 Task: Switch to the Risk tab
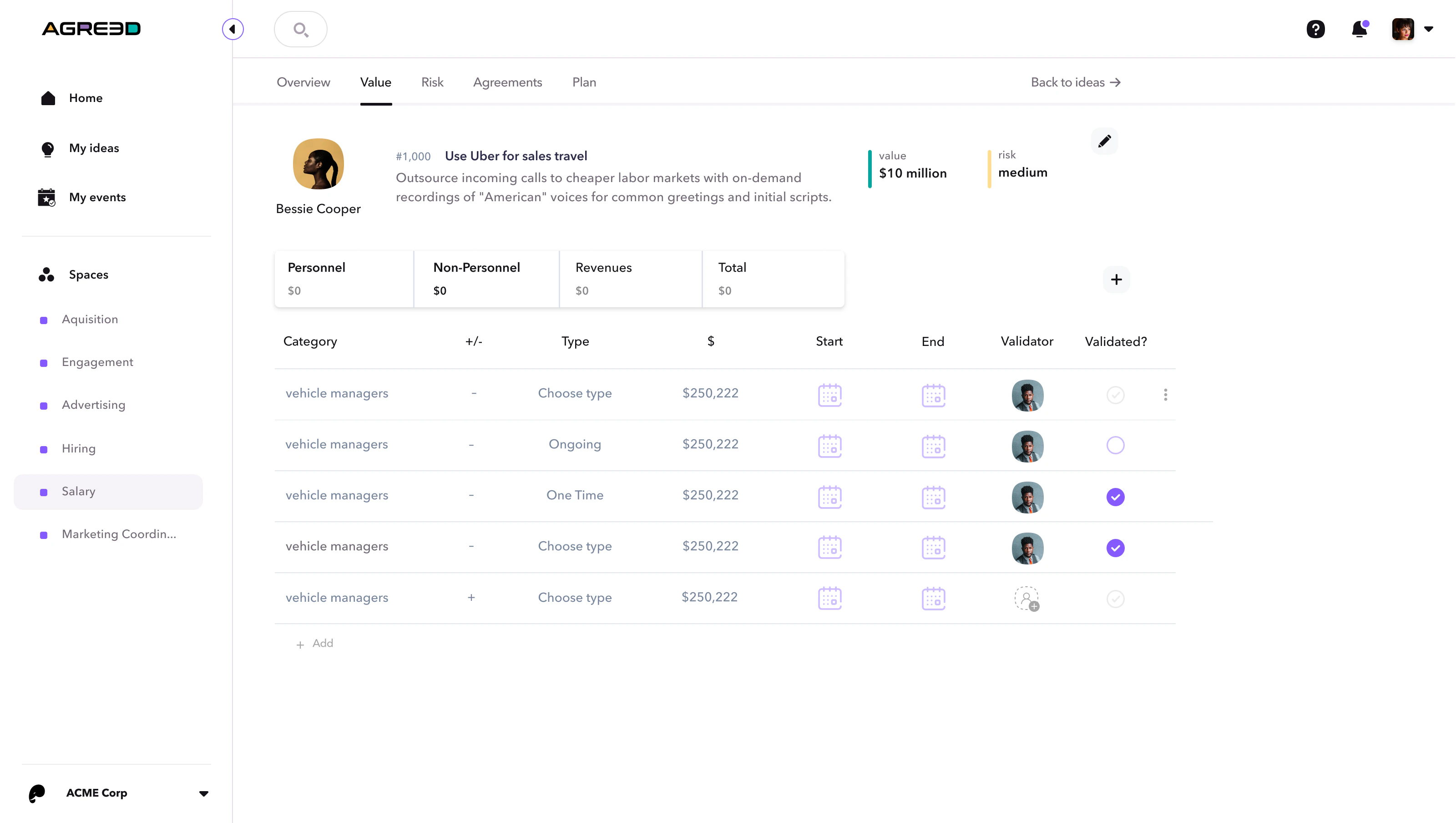click(x=432, y=82)
